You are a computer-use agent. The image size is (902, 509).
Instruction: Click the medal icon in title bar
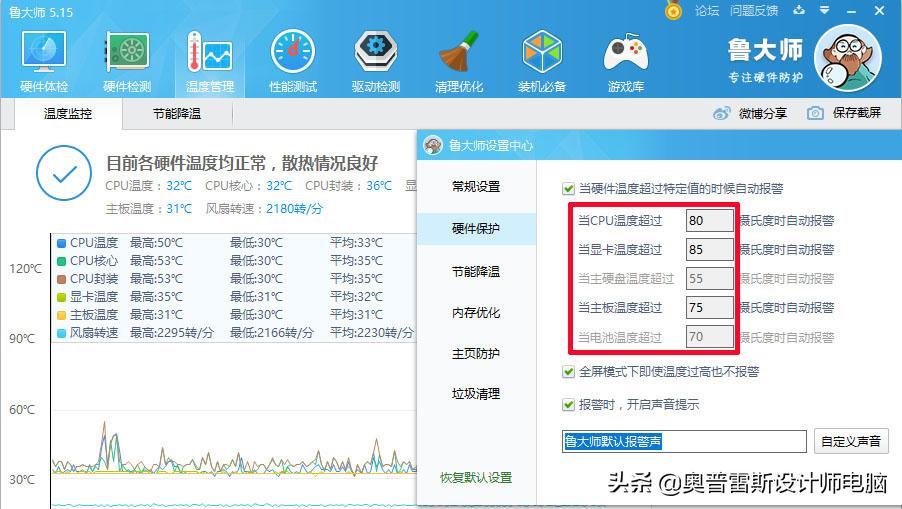tap(673, 10)
